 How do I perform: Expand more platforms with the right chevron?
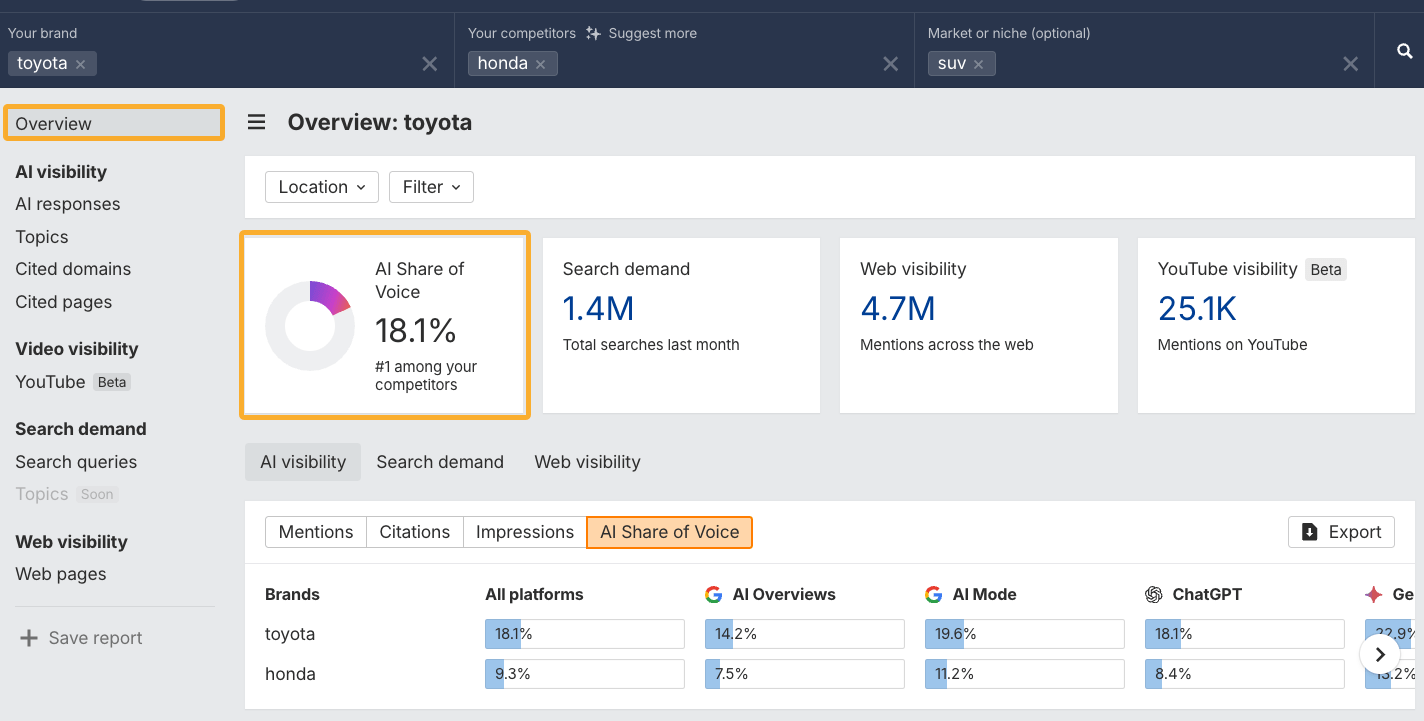pyautogui.click(x=1380, y=654)
